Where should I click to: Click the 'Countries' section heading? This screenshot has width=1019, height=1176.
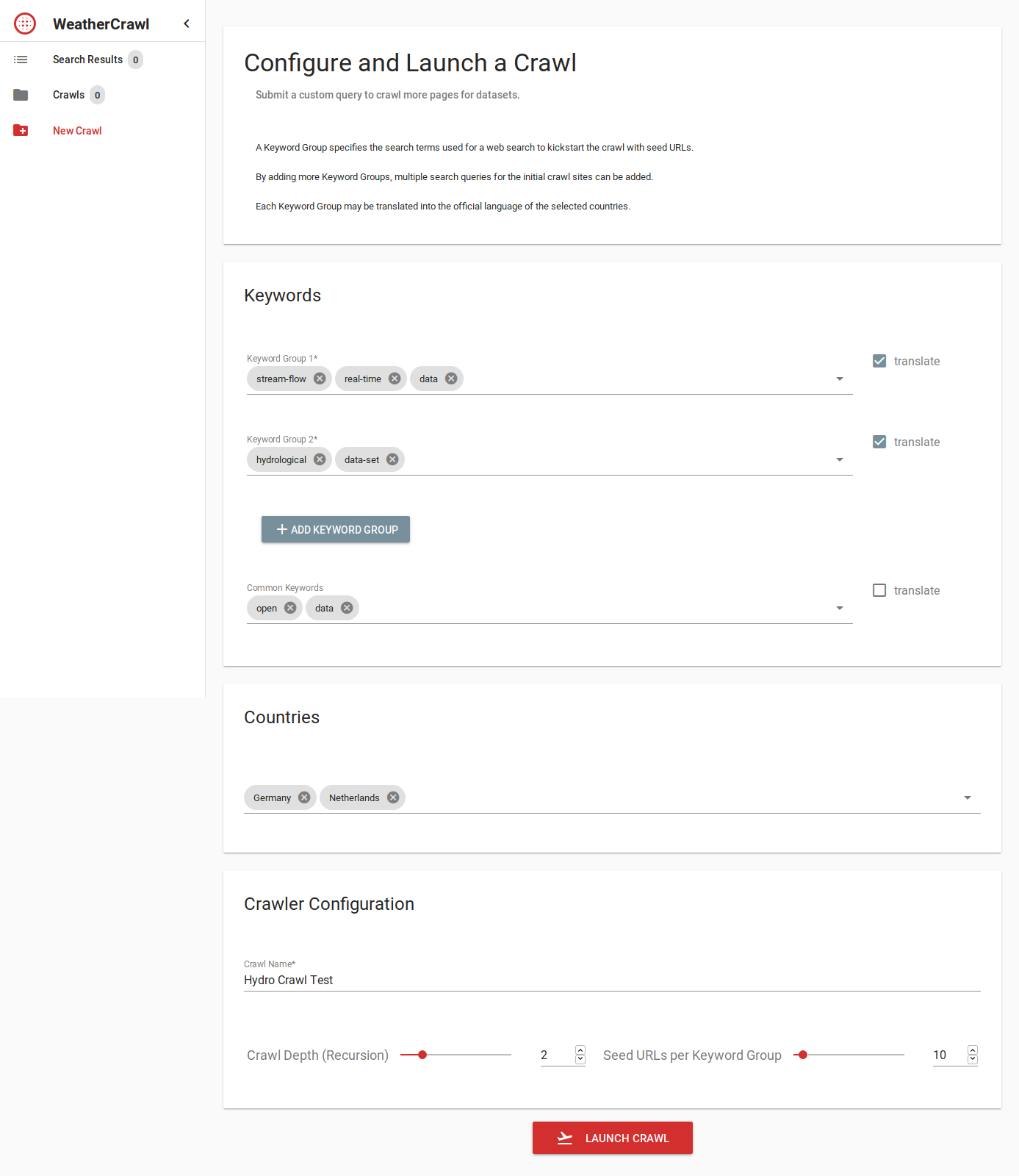(x=281, y=717)
